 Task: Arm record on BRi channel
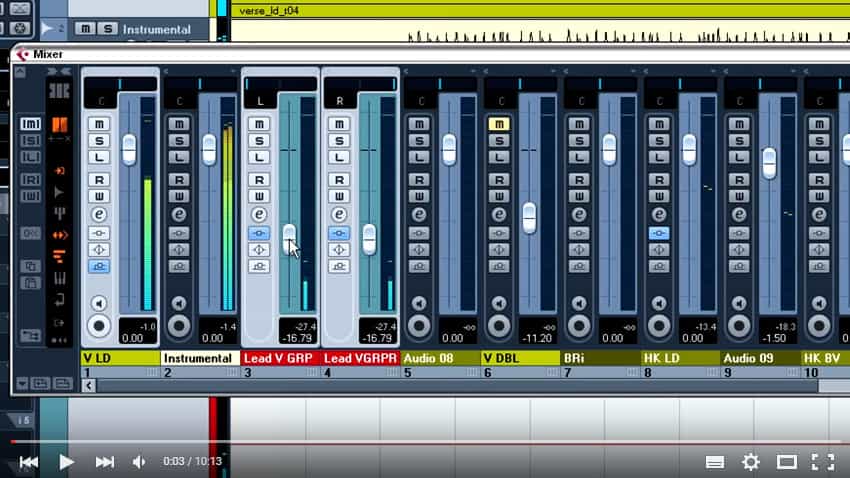tap(579, 326)
